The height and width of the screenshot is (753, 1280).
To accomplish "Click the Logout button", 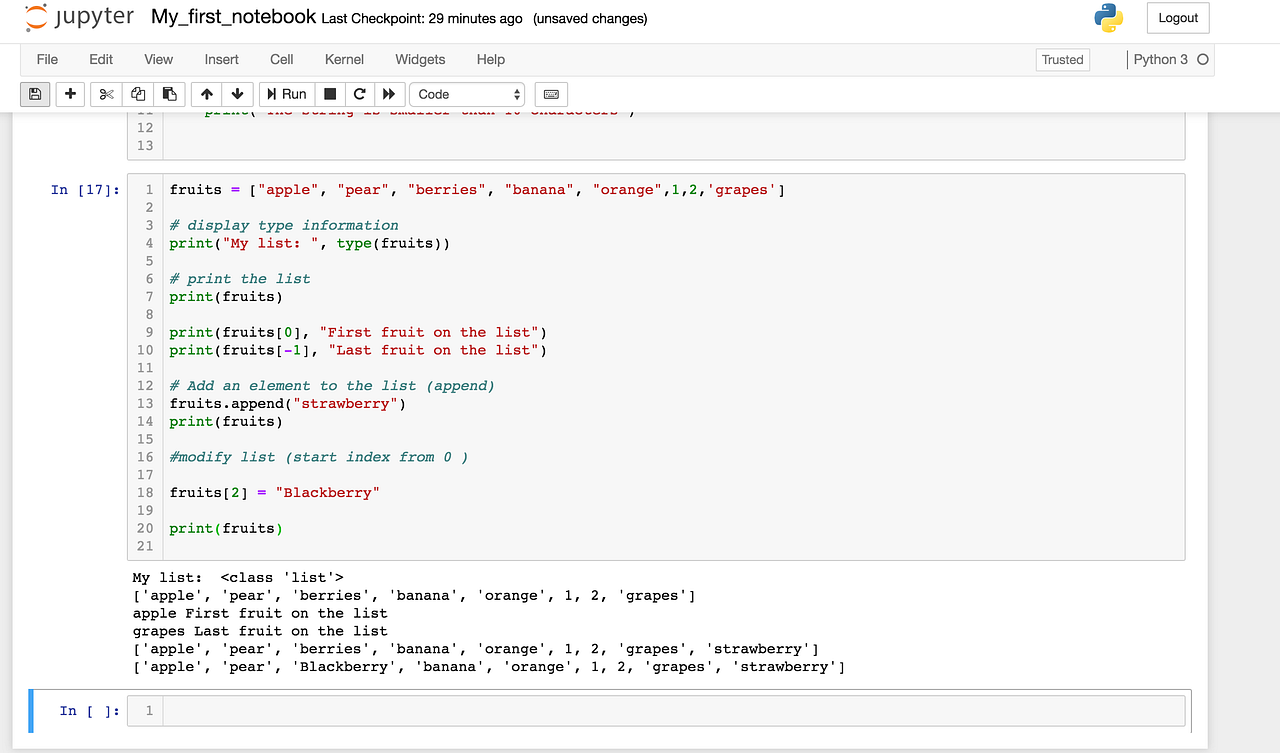I will point(1177,17).
